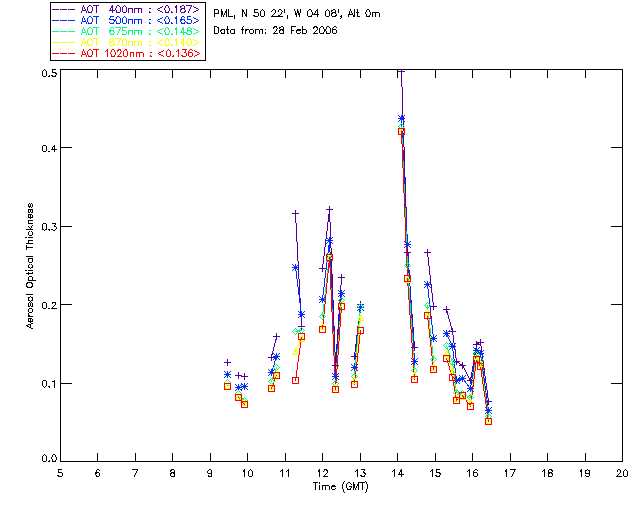Click the first blue asterisk marker near 9.5 GMT

(x=228, y=375)
